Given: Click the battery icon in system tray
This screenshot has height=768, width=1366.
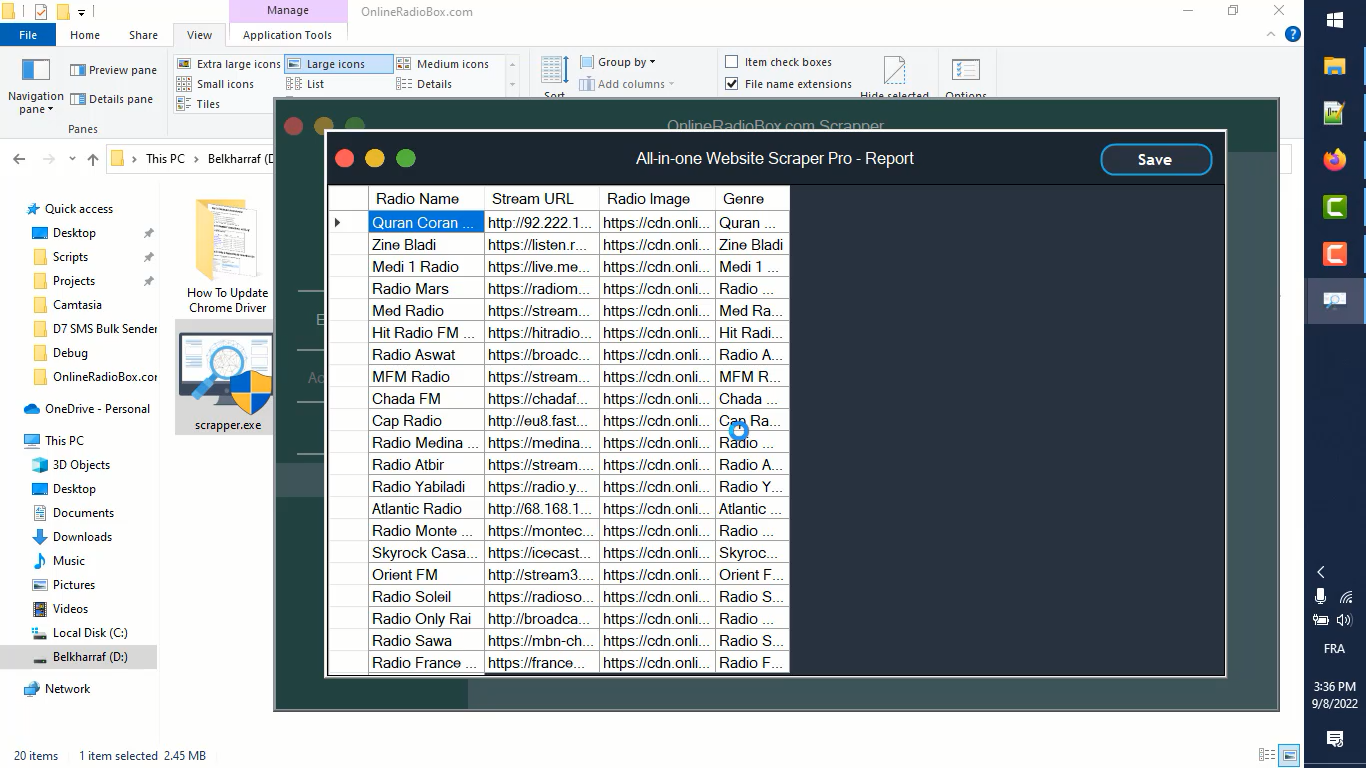Looking at the screenshot, I should 1321,620.
